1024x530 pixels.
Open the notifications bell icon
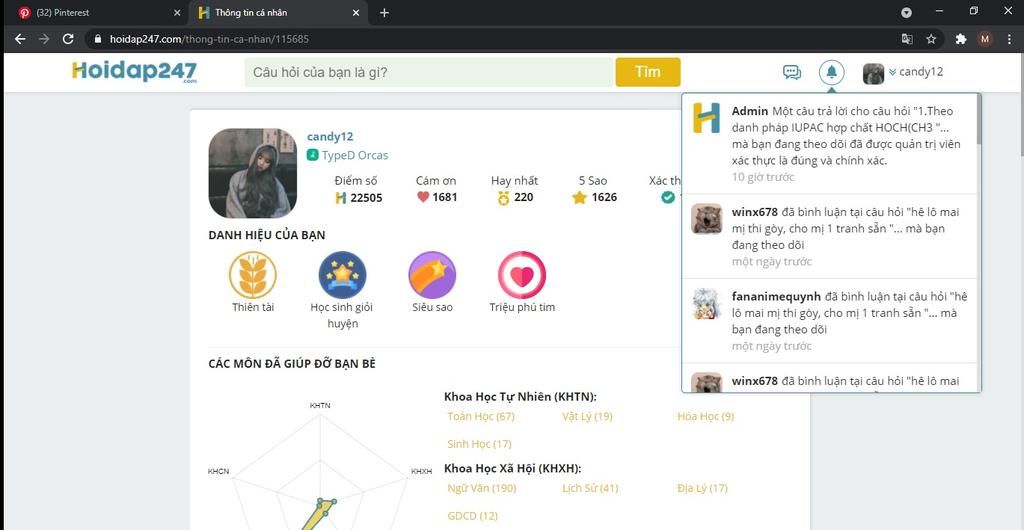click(831, 72)
